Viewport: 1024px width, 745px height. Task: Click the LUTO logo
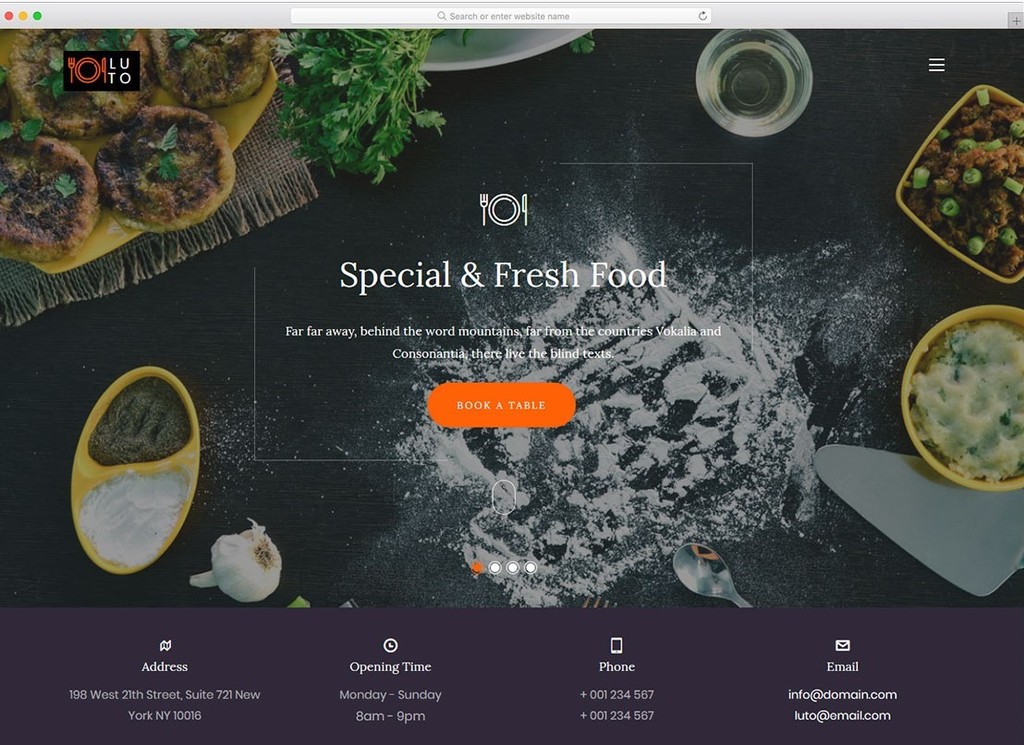pos(101,71)
